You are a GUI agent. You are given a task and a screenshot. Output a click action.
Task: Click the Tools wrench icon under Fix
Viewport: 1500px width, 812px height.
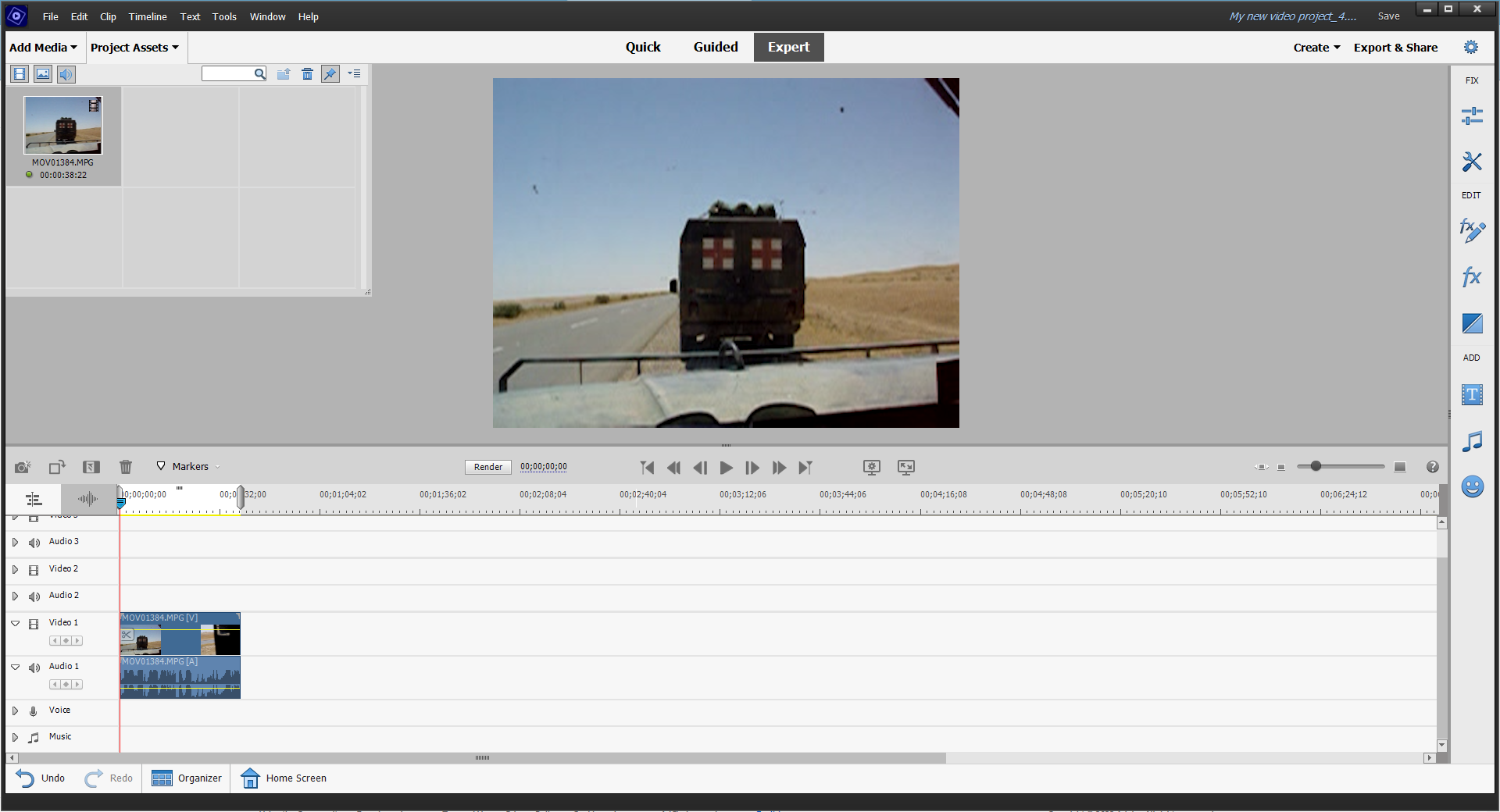[1472, 162]
